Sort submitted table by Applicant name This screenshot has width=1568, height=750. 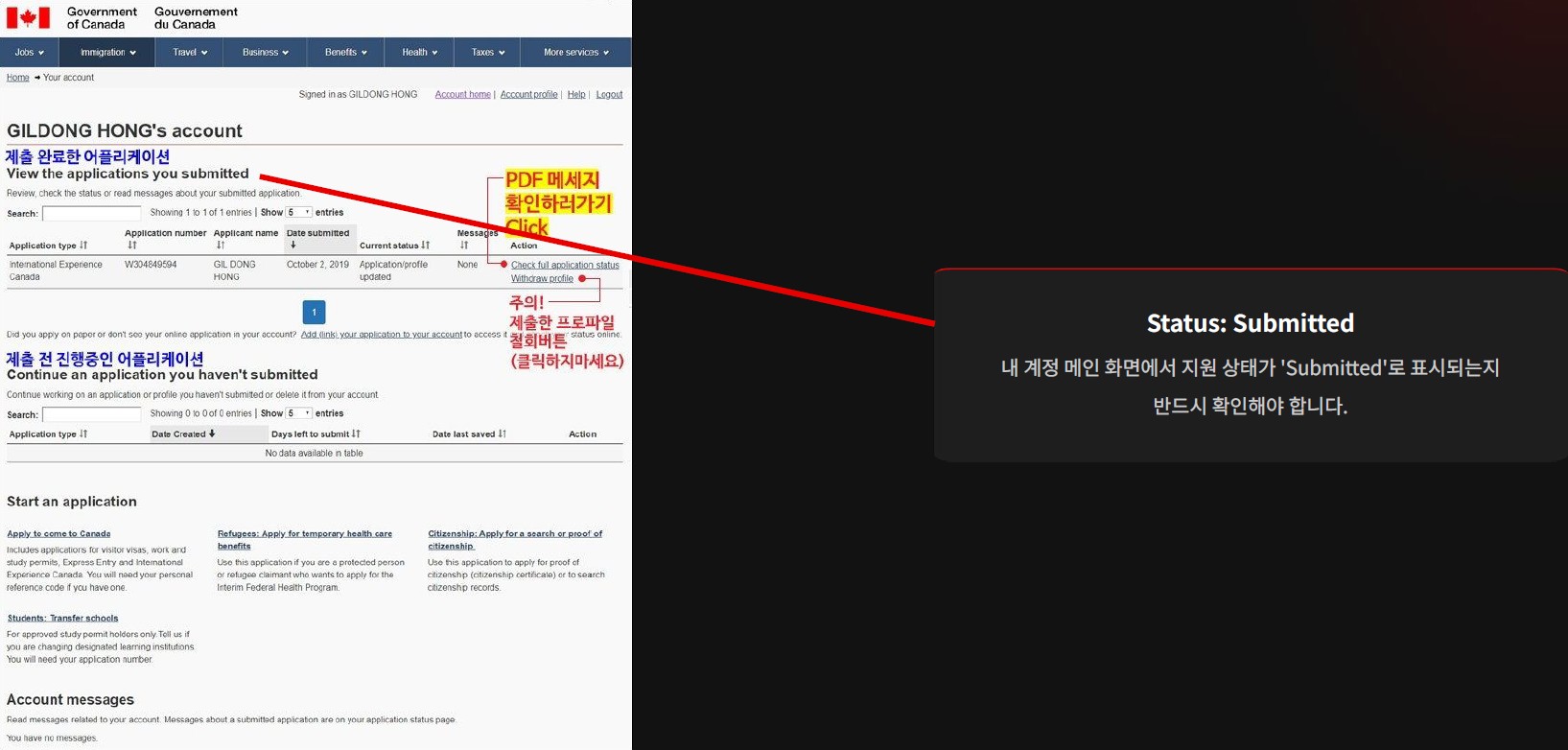pos(221,246)
